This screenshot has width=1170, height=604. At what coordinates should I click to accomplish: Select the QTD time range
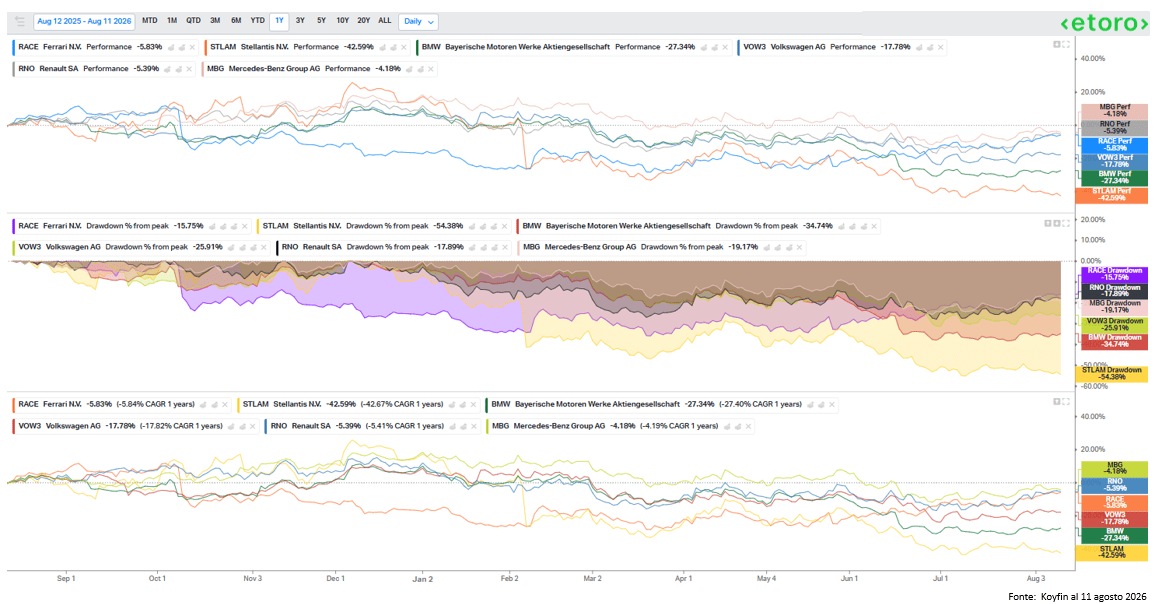(x=193, y=21)
